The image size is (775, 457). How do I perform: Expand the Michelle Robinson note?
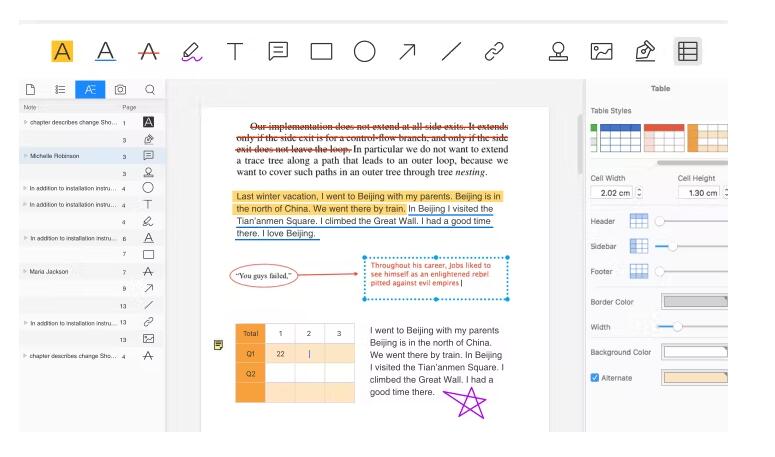(x=25, y=156)
